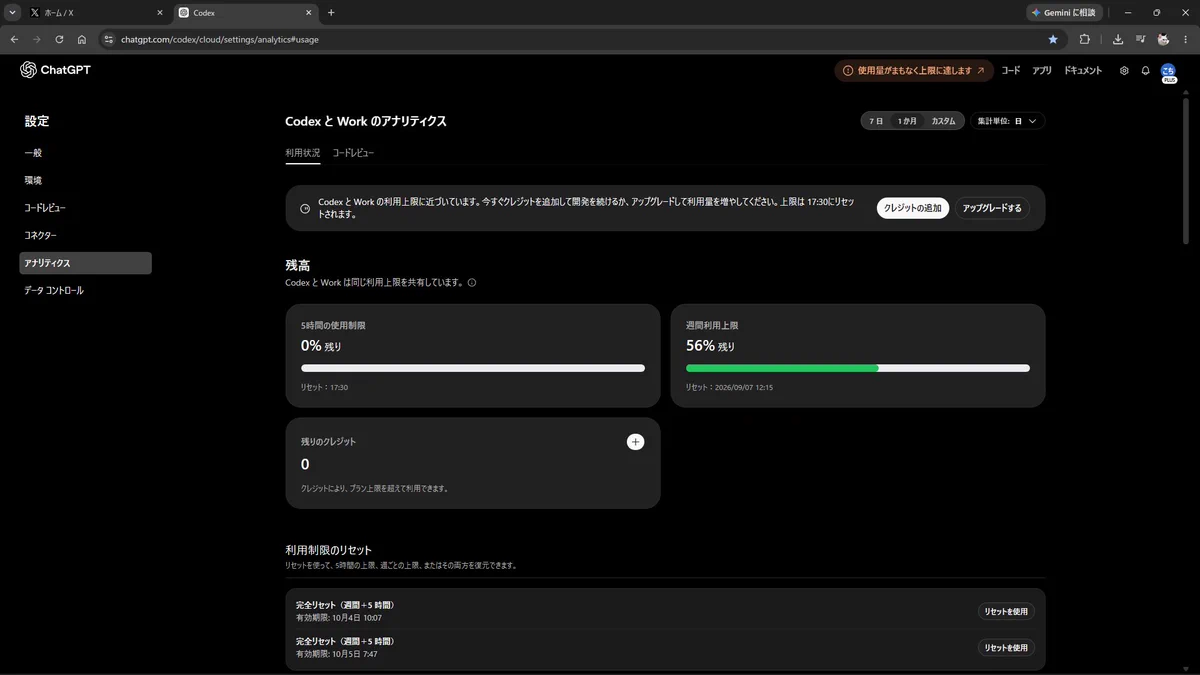Click the browser back arrow
The width and height of the screenshot is (1200, 675).
[14, 39]
